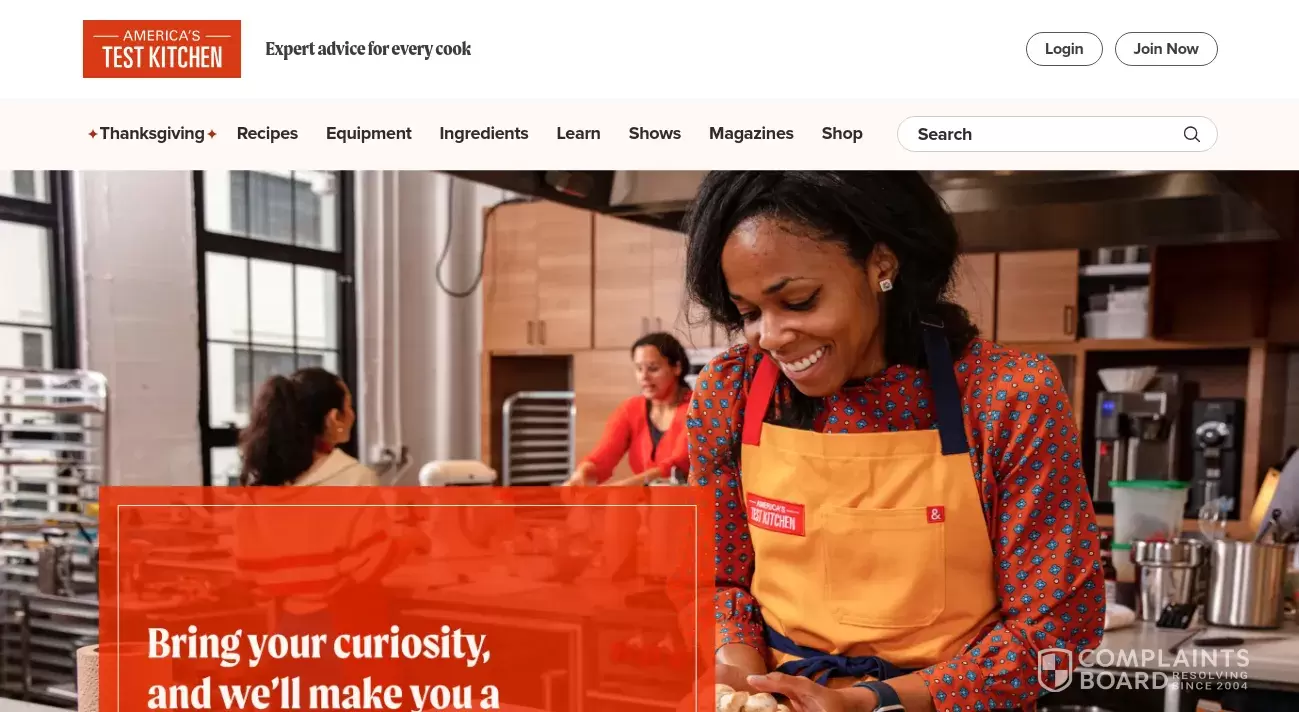Visit the Shop link

(x=842, y=134)
